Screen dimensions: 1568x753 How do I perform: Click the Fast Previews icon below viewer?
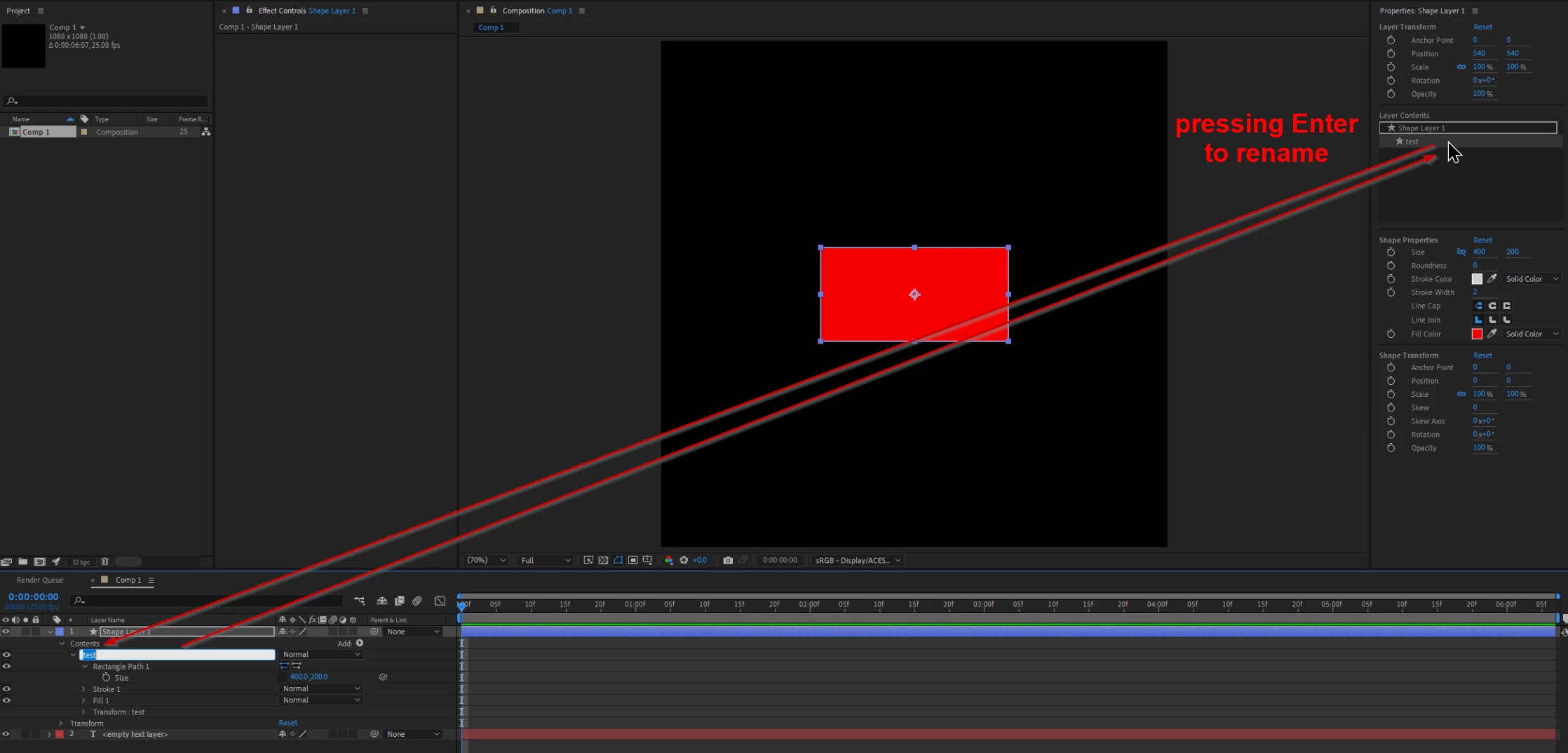pyautogui.click(x=588, y=560)
